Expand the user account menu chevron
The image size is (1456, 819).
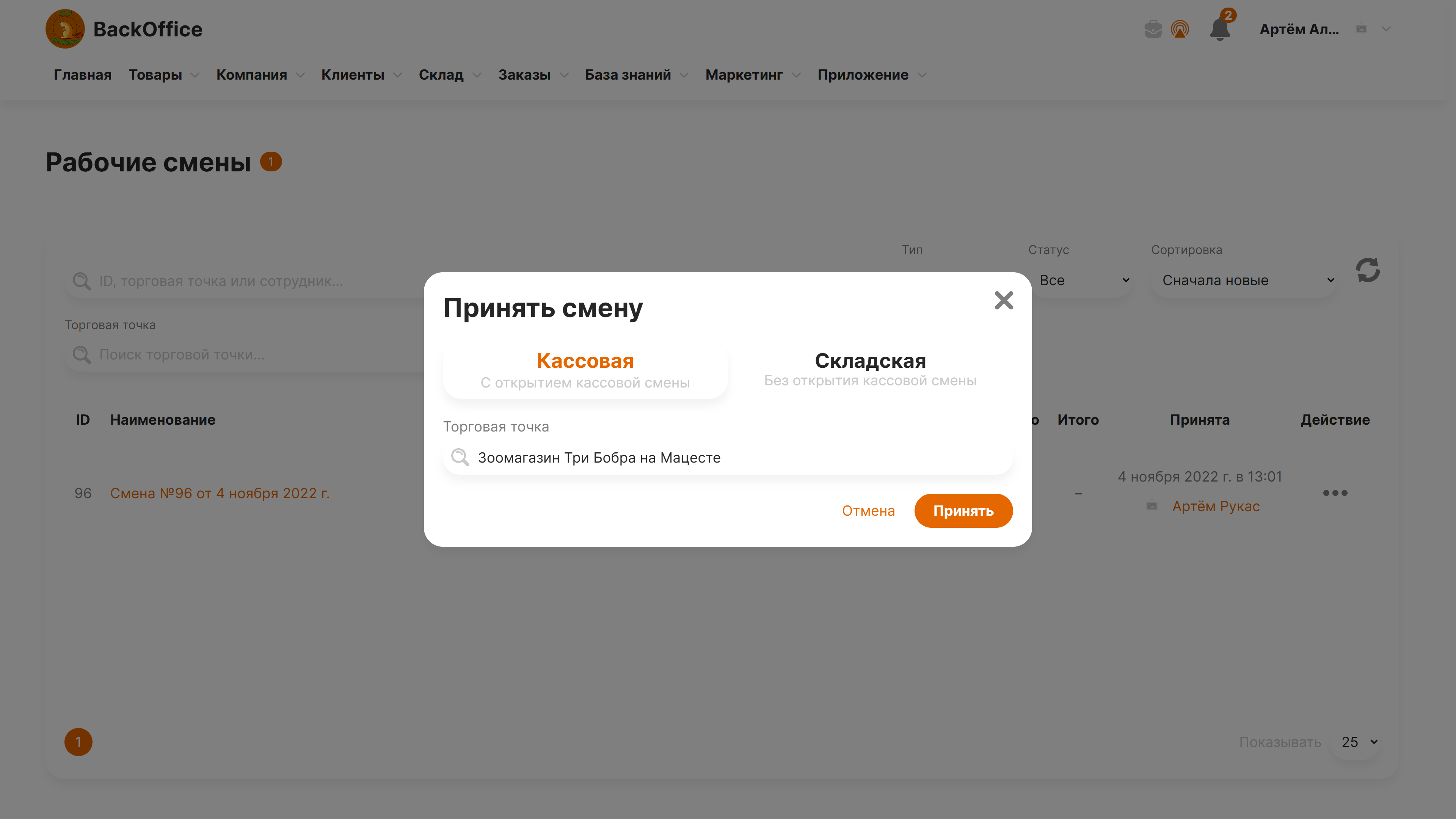(x=1386, y=29)
